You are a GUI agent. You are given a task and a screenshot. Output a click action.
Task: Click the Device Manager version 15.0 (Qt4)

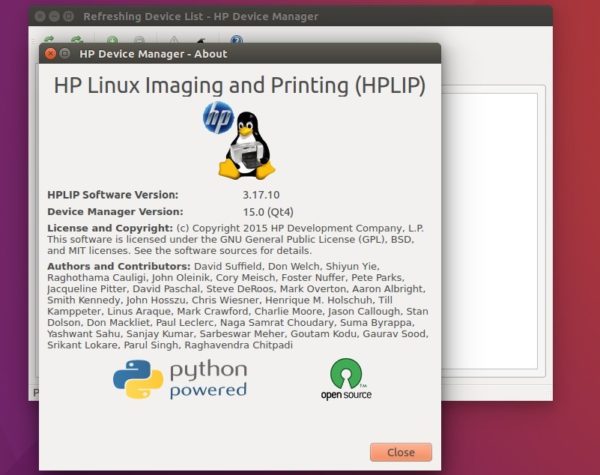click(268, 212)
